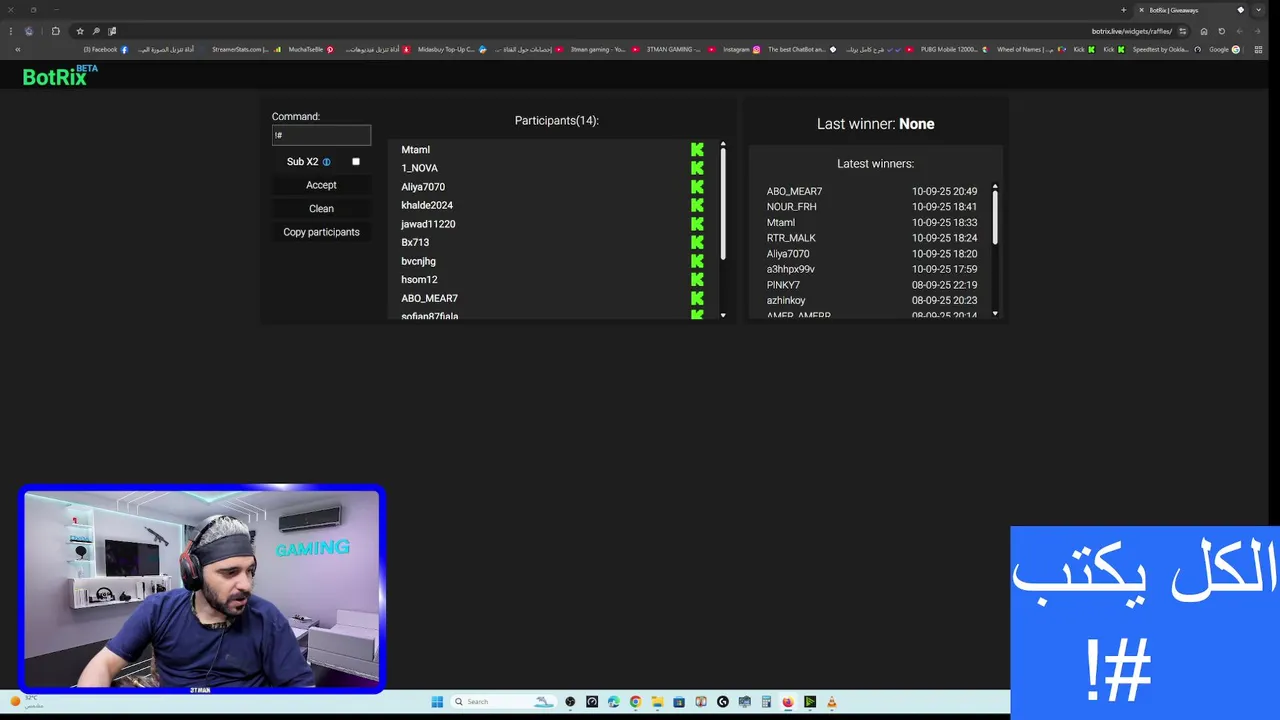Click winner RTR_MALK in latest winners
This screenshot has height=720, width=1280.
(x=791, y=238)
